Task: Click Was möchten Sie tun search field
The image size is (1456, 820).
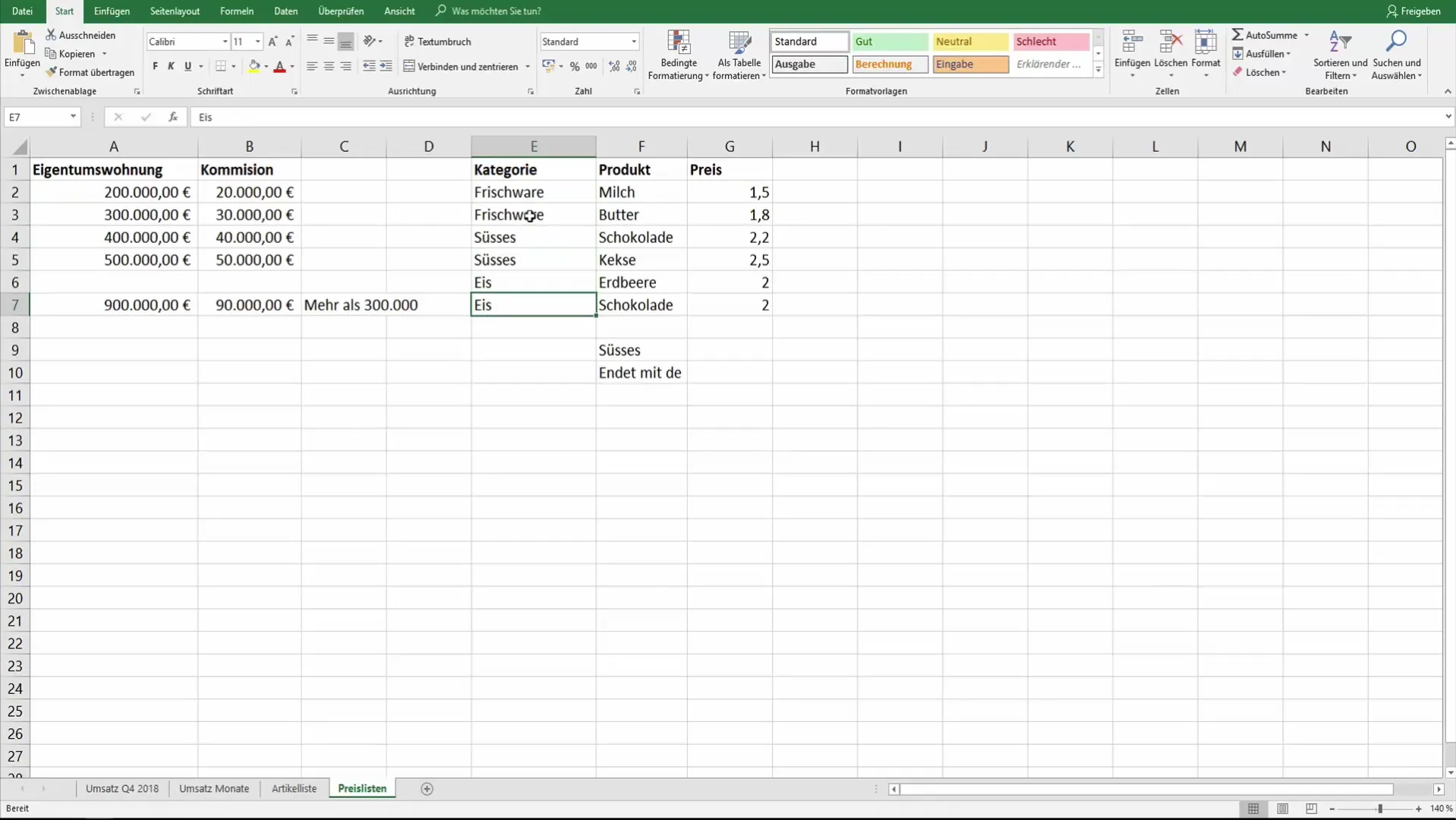Action: pyautogui.click(x=489, y=11)
